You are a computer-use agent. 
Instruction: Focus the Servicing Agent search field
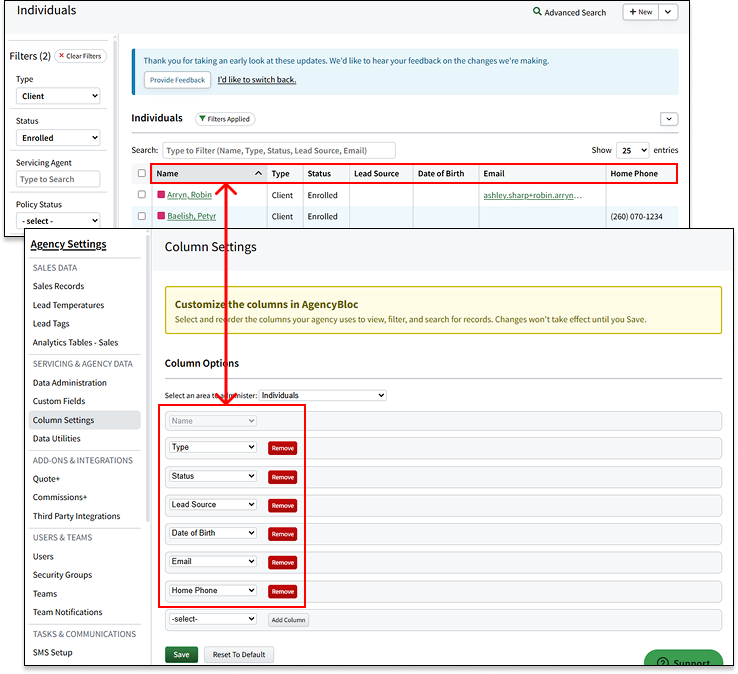pos(58,179)
